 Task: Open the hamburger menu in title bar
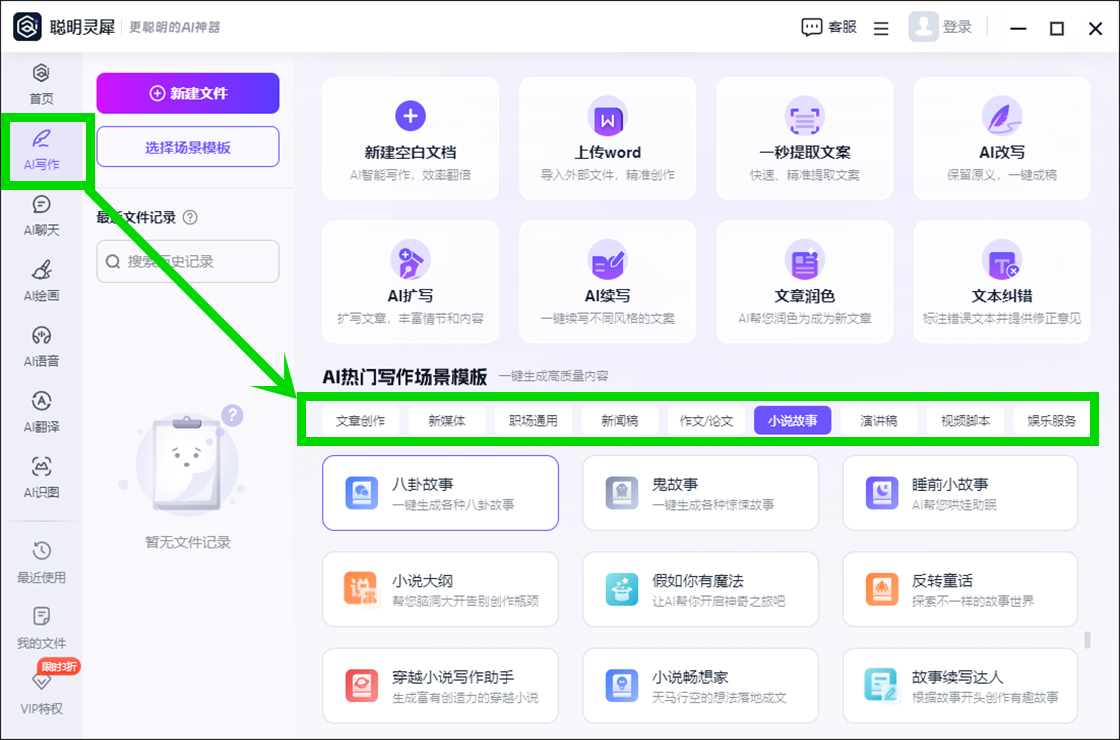click(881, 28)
